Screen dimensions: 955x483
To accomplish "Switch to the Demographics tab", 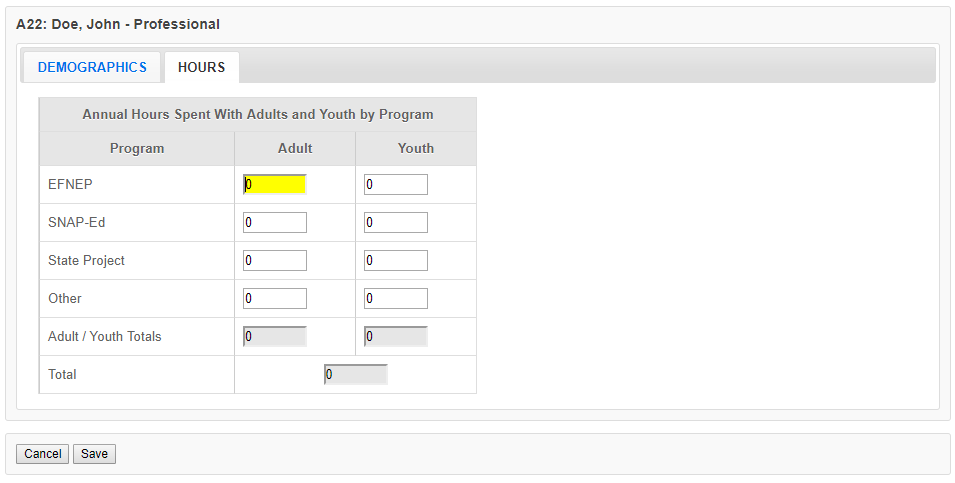I will coord(92,67).
